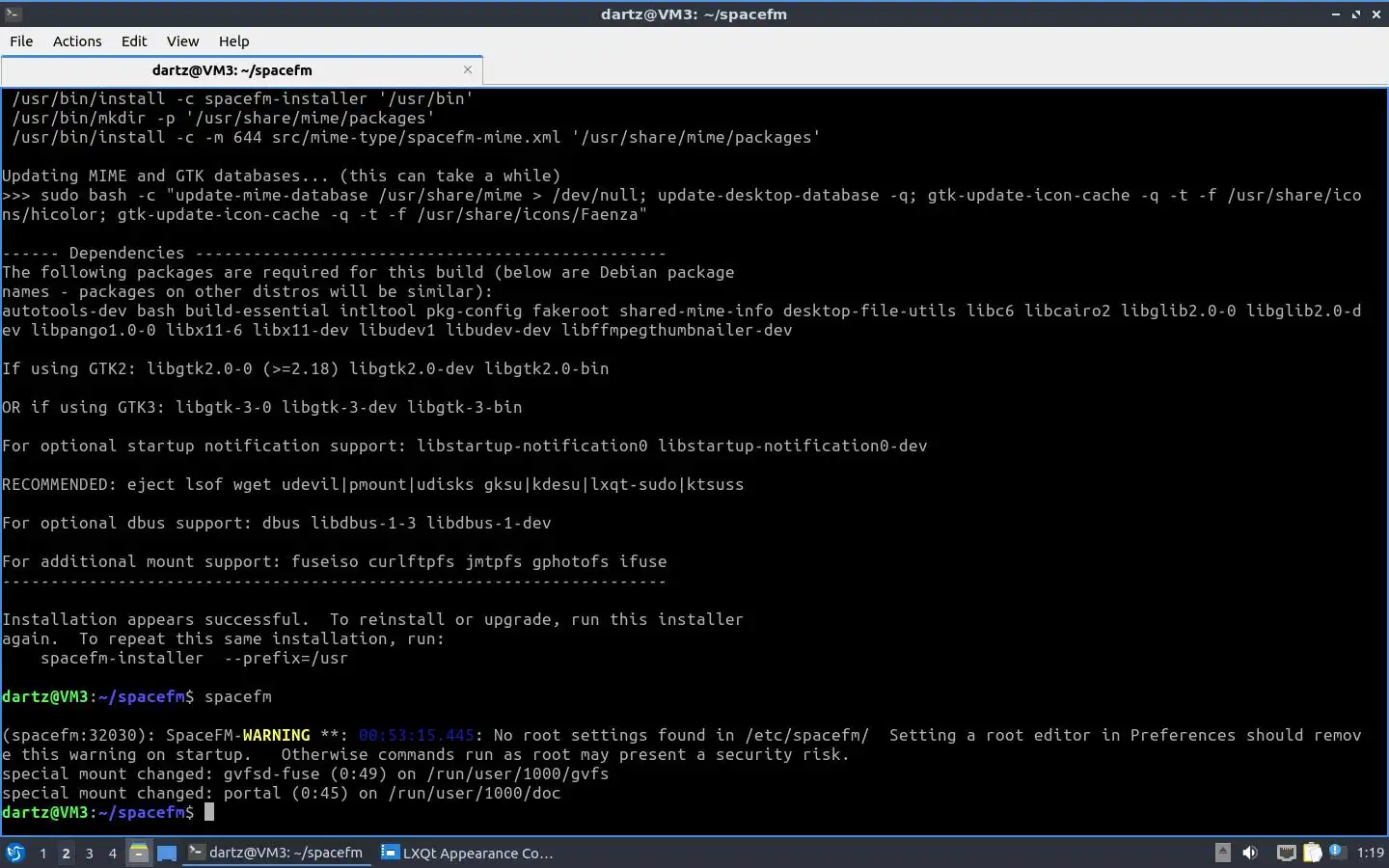Click the '------ Dependencies' header line
Viewport: 1389px width, 868px height.
[x=335, y=253]
